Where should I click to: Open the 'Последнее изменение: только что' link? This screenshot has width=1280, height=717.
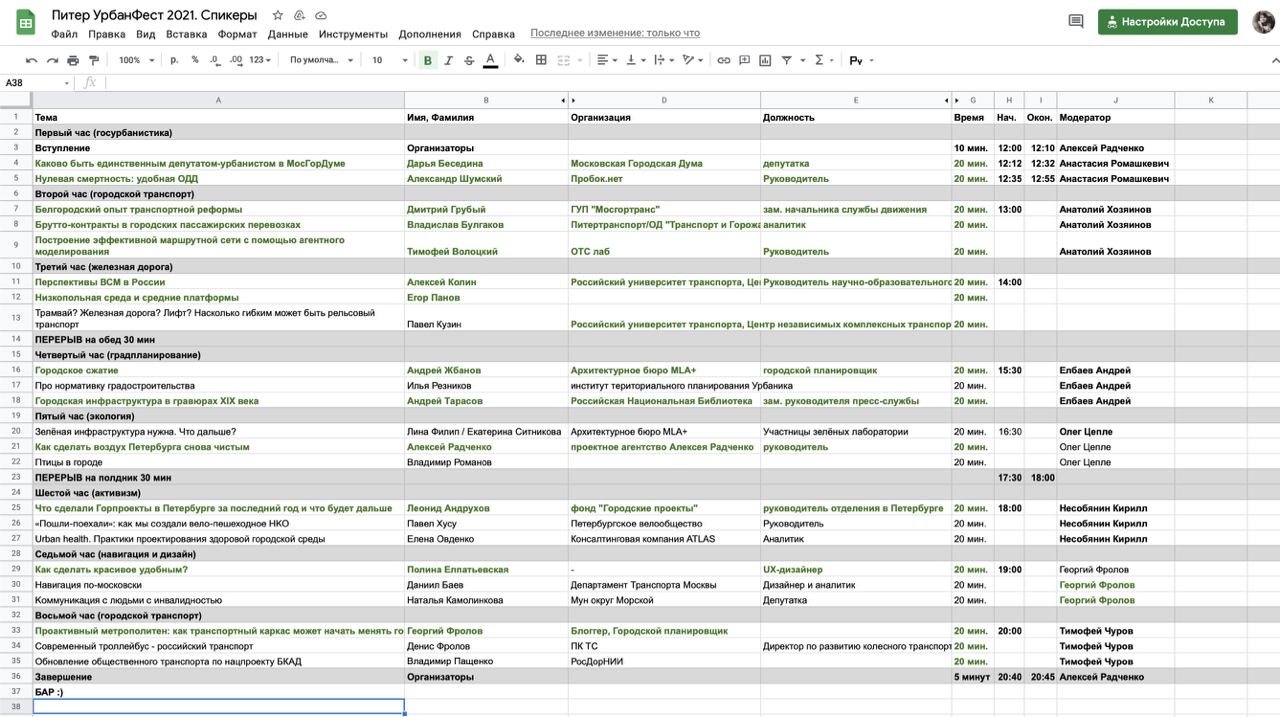tap(615, 33)
